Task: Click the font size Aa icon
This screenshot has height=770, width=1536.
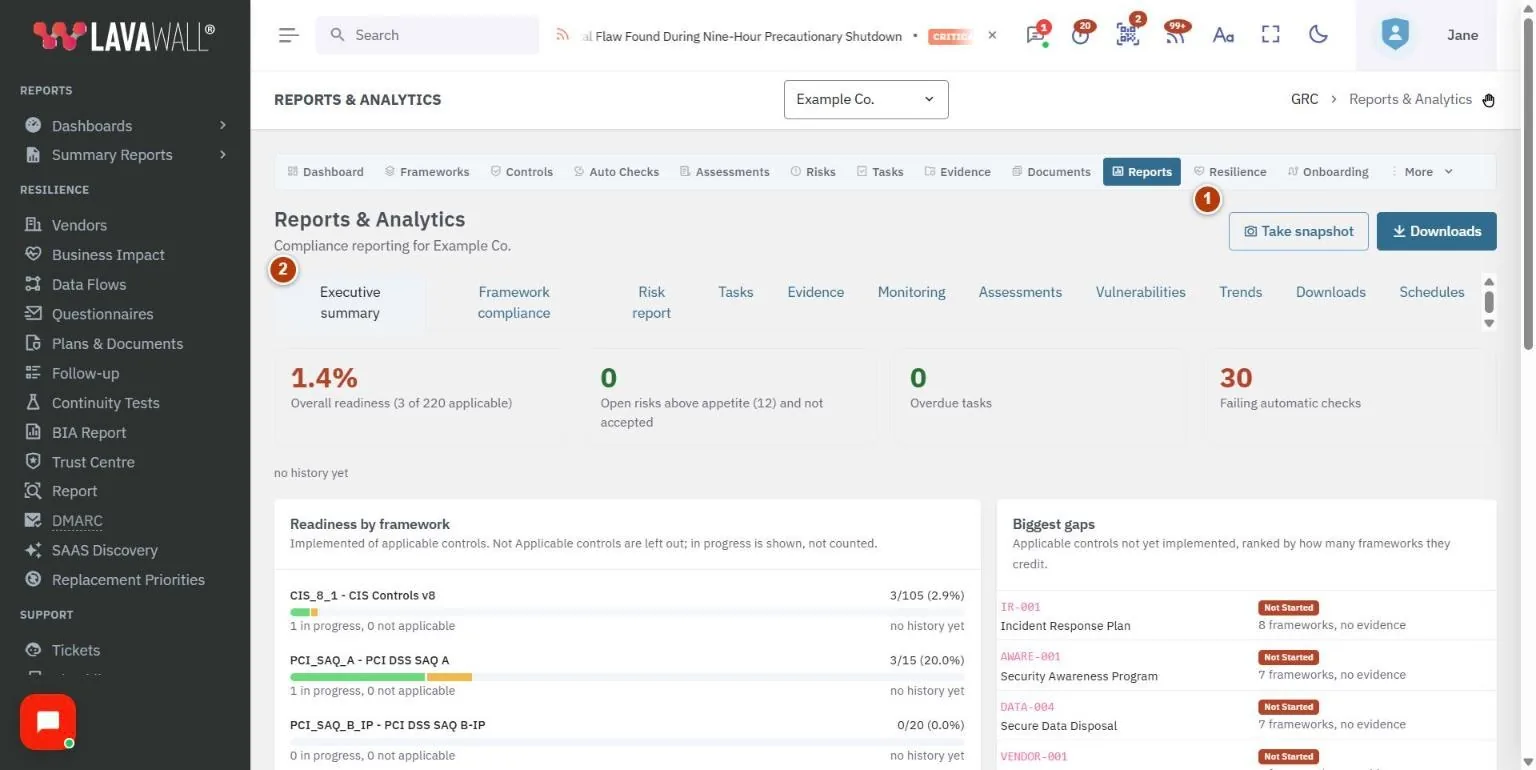Action: click(x=1223, y=35)
